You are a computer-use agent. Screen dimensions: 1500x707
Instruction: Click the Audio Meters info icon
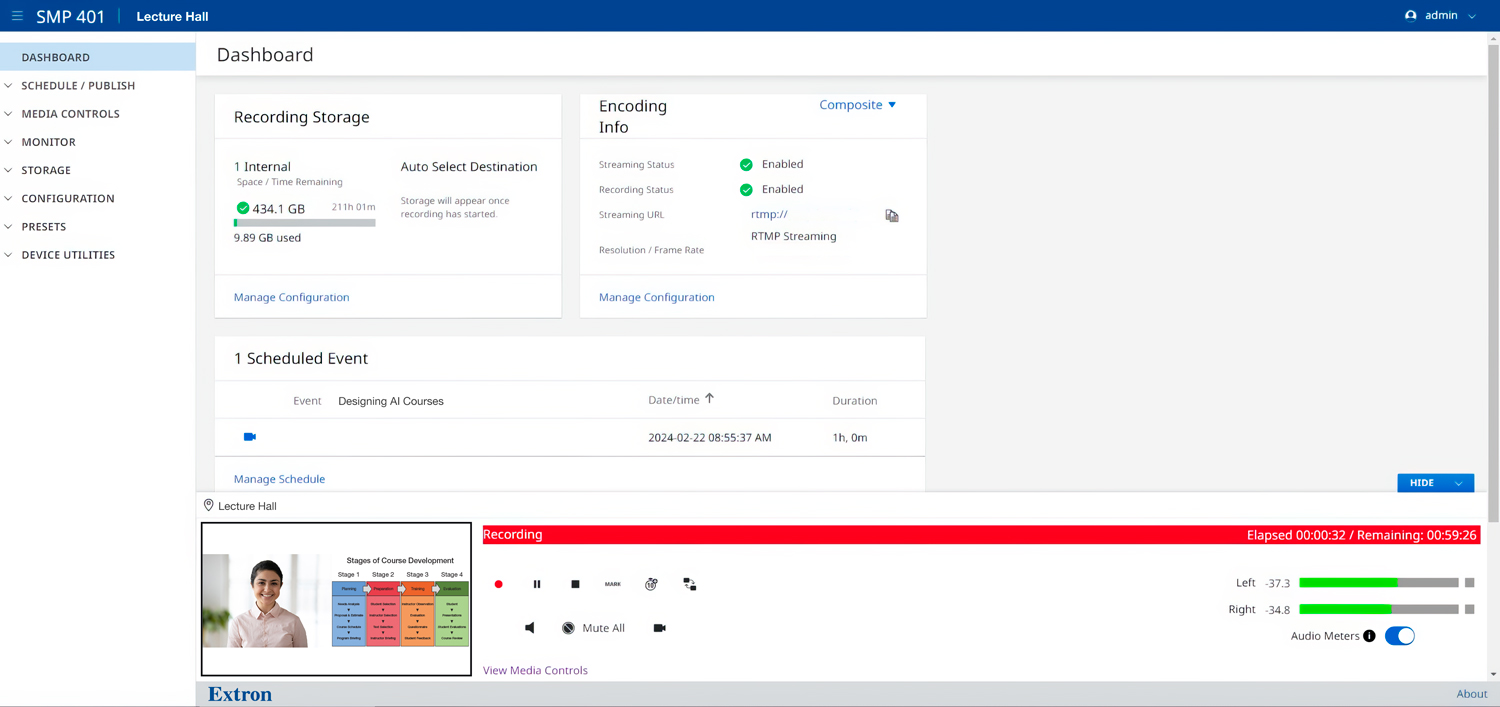point(1369,636)
